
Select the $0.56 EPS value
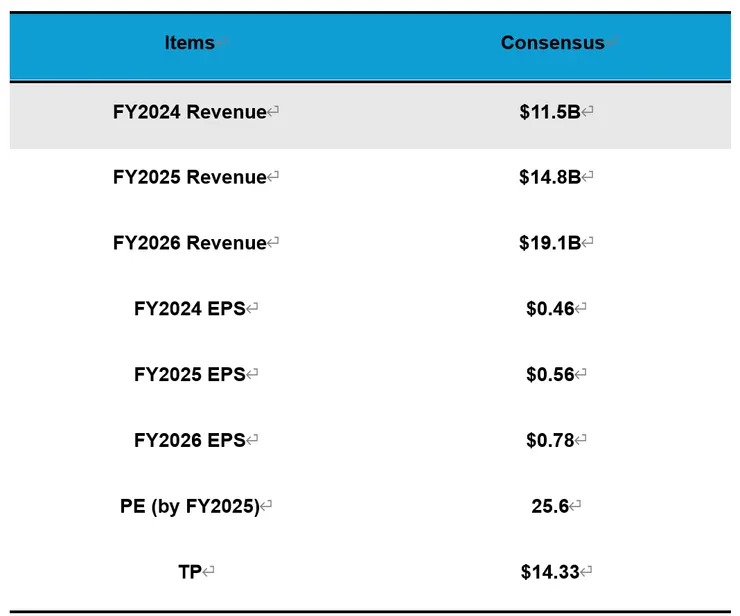[550, 375]
